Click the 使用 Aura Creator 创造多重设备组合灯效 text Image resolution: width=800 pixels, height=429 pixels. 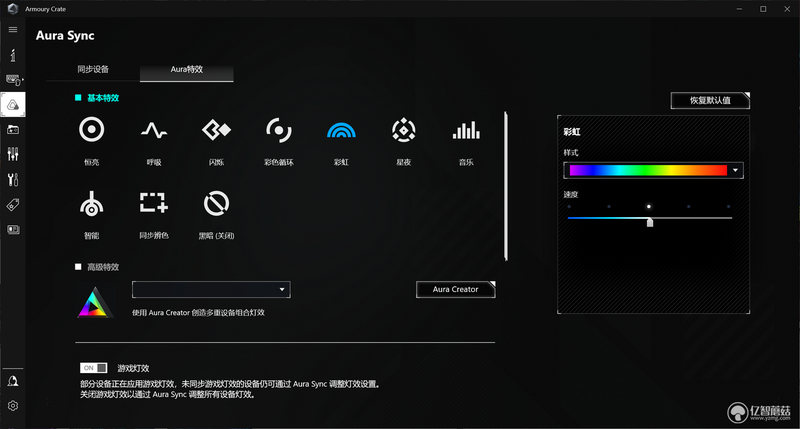coord(198,313)
